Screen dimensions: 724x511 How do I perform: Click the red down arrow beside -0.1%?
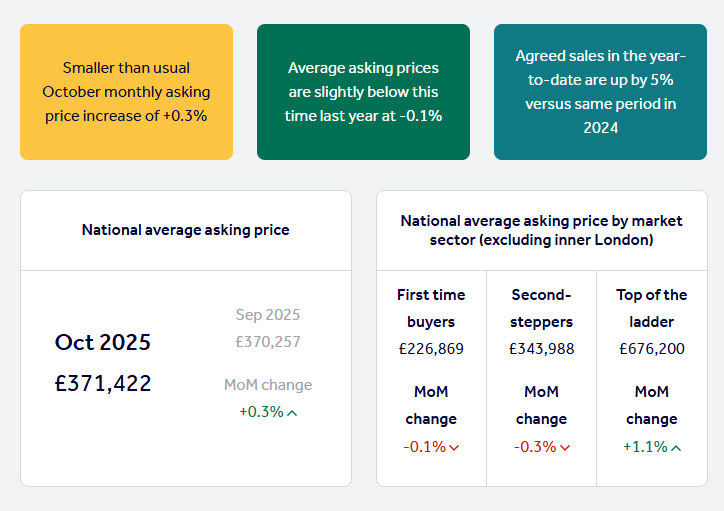(x=454, y=447)
